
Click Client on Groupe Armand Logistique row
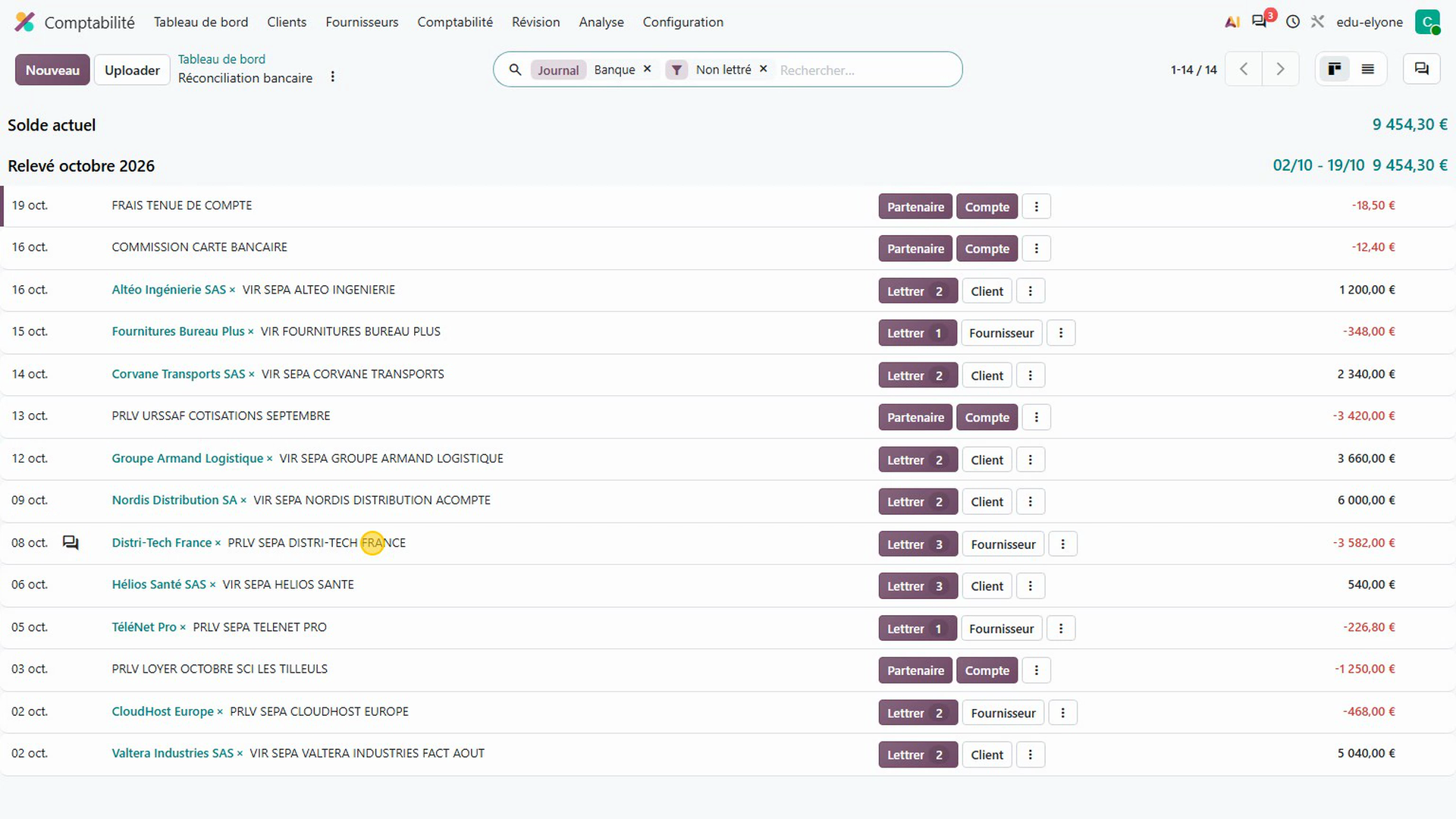pyautogui.click(x=987, y=460)
